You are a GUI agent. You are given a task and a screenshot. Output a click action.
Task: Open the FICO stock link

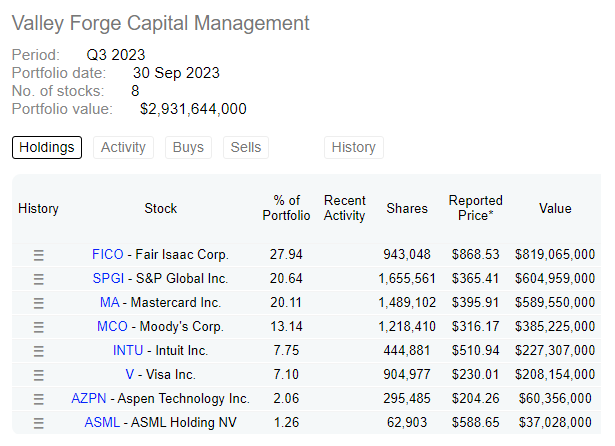coord(108,255)
